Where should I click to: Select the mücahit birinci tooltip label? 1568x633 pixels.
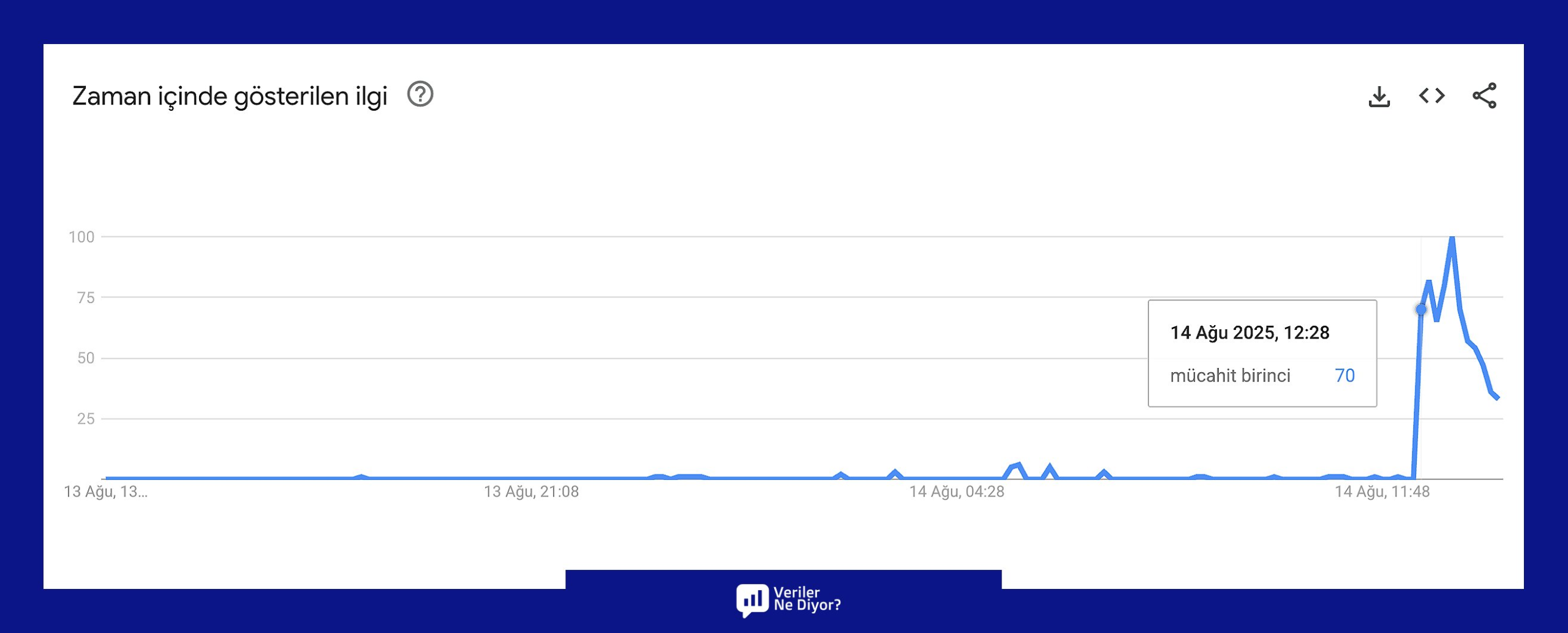[x=1230, y=375]
